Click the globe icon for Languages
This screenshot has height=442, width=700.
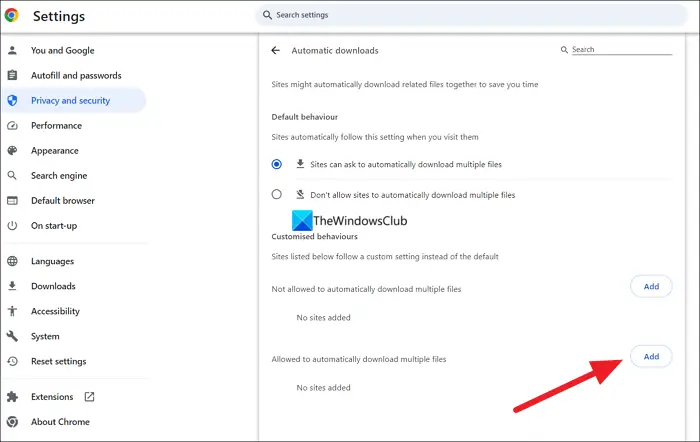pos(12,261)
